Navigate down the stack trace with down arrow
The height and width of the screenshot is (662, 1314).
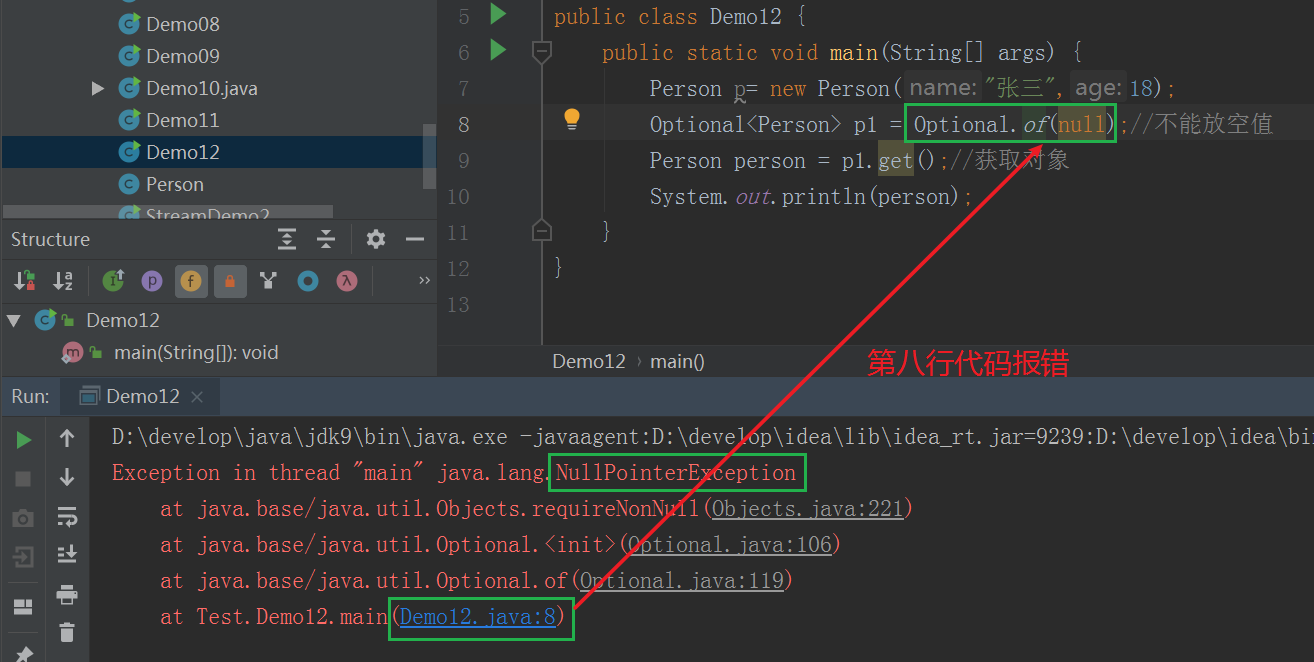[x=68, y=478]
